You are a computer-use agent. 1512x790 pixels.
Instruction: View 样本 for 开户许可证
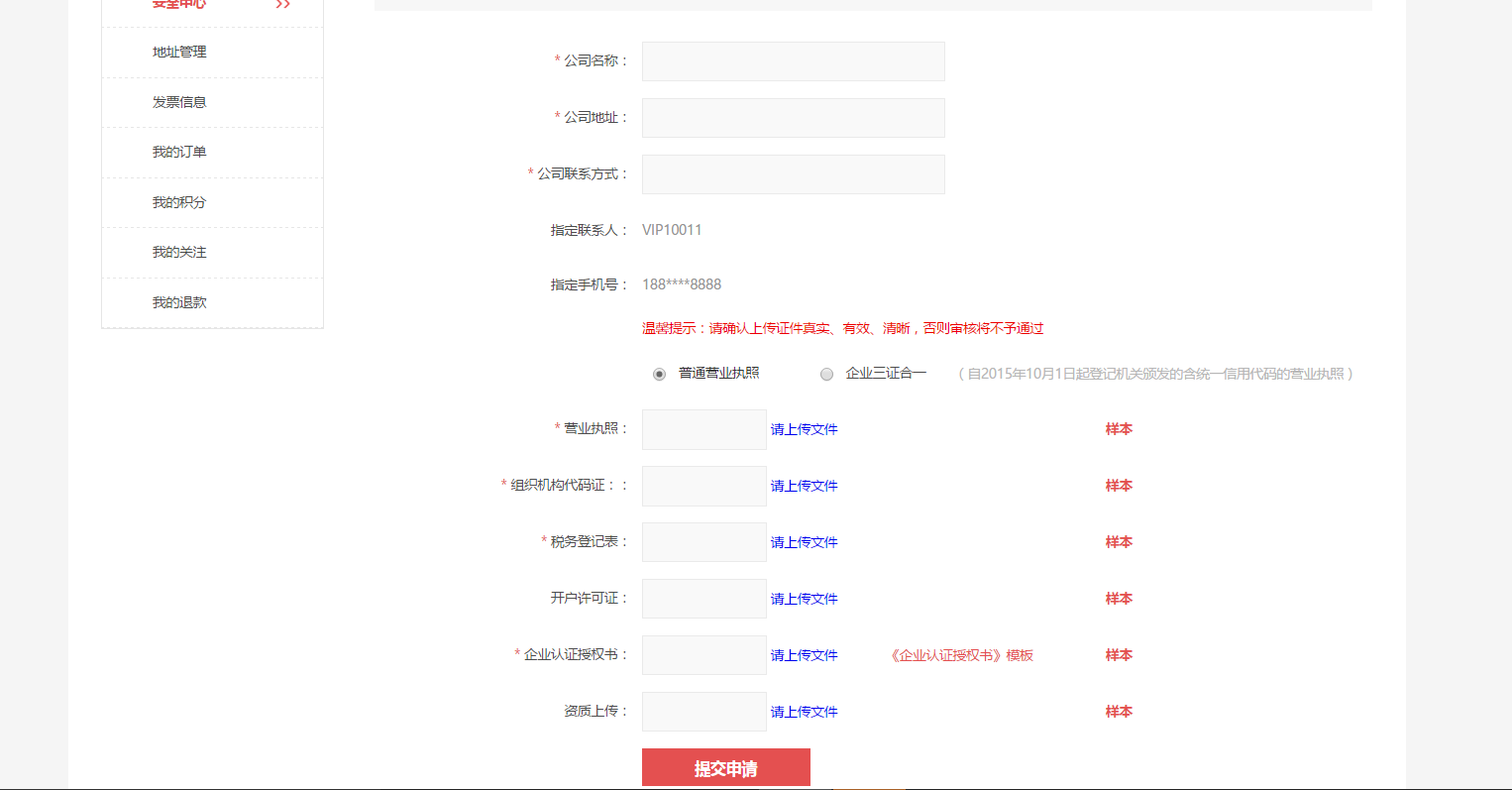[1119, 599]
